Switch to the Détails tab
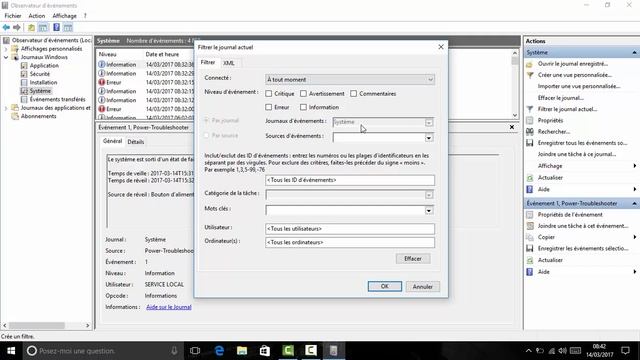 coord(136,142)
